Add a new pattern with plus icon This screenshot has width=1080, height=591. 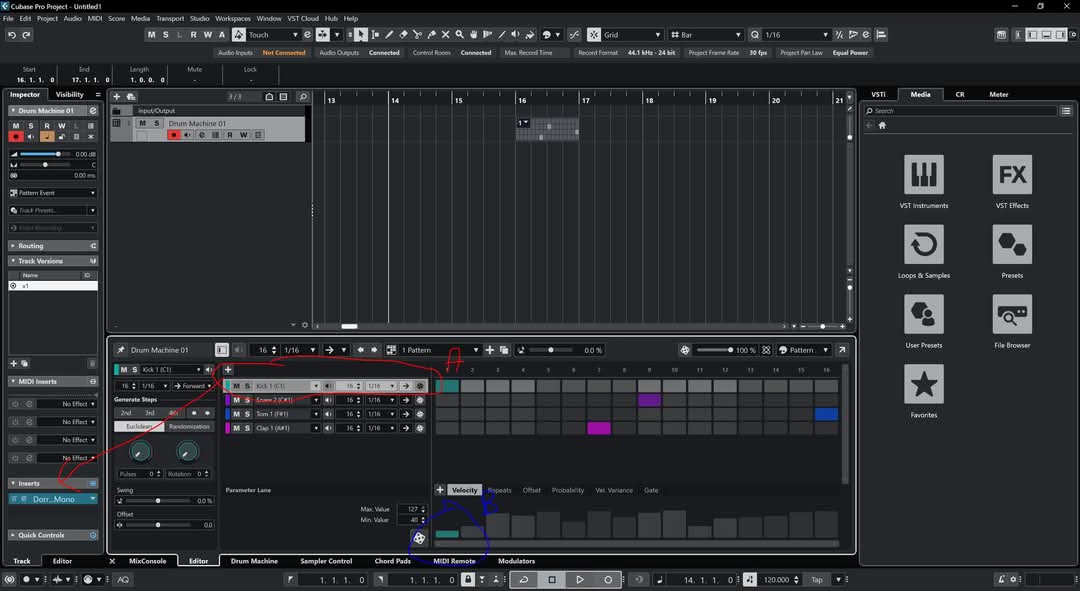coord(490,350)
